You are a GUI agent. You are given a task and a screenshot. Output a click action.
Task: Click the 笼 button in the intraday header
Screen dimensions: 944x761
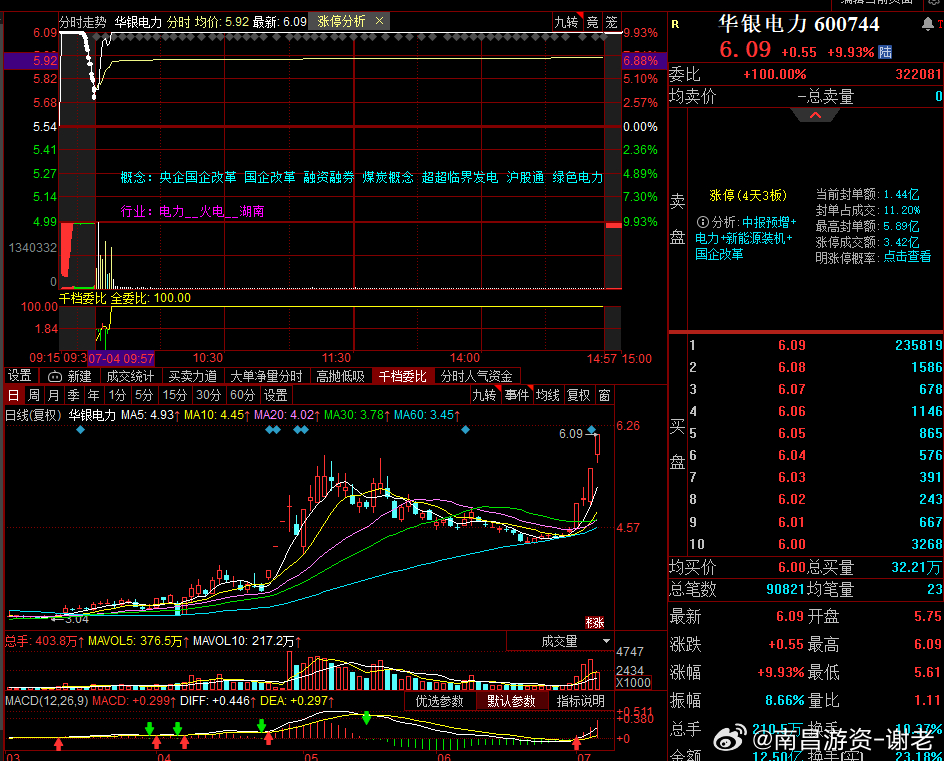click(612, 22)
